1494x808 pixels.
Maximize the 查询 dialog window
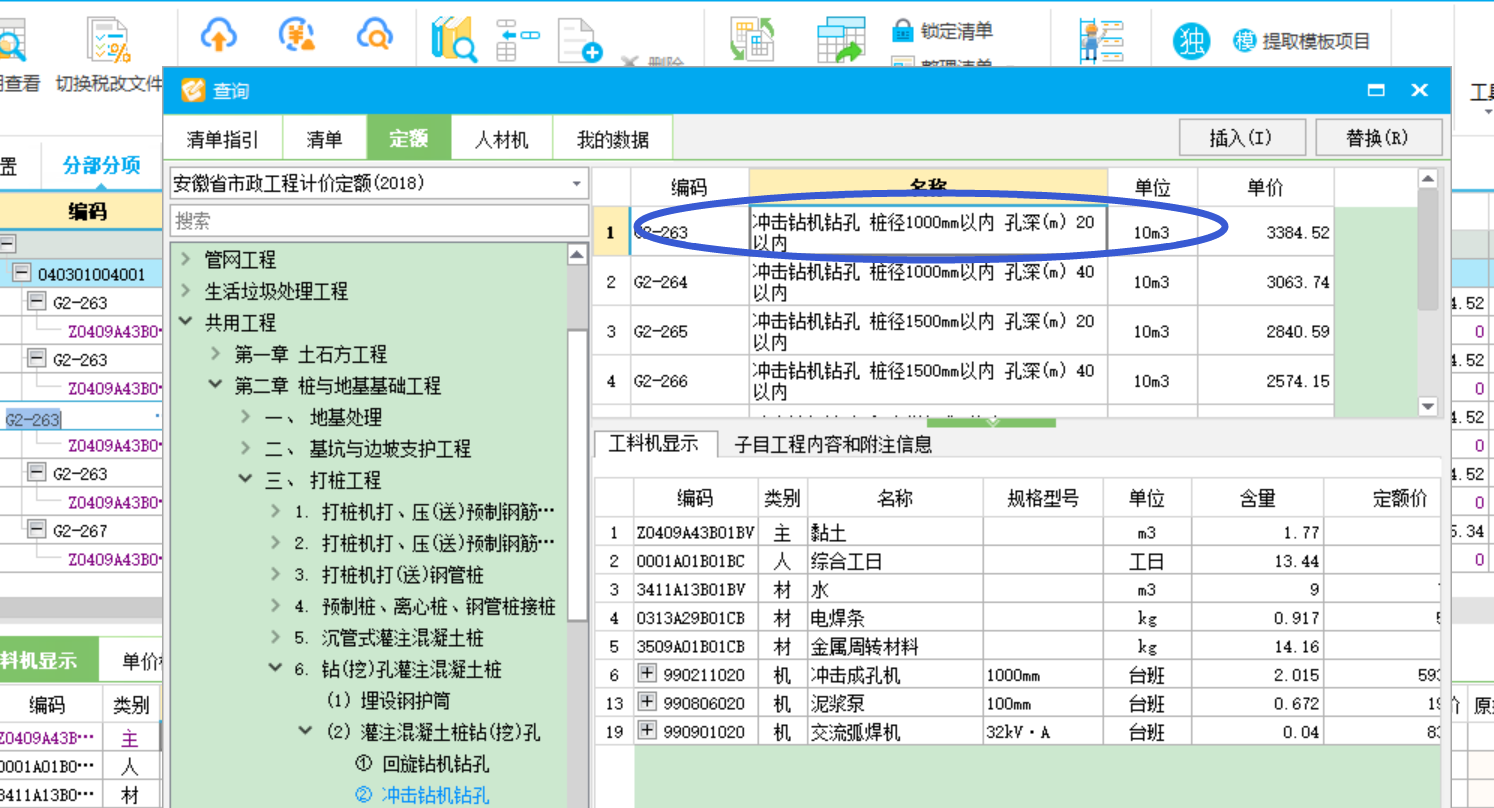pos(1376,90)
